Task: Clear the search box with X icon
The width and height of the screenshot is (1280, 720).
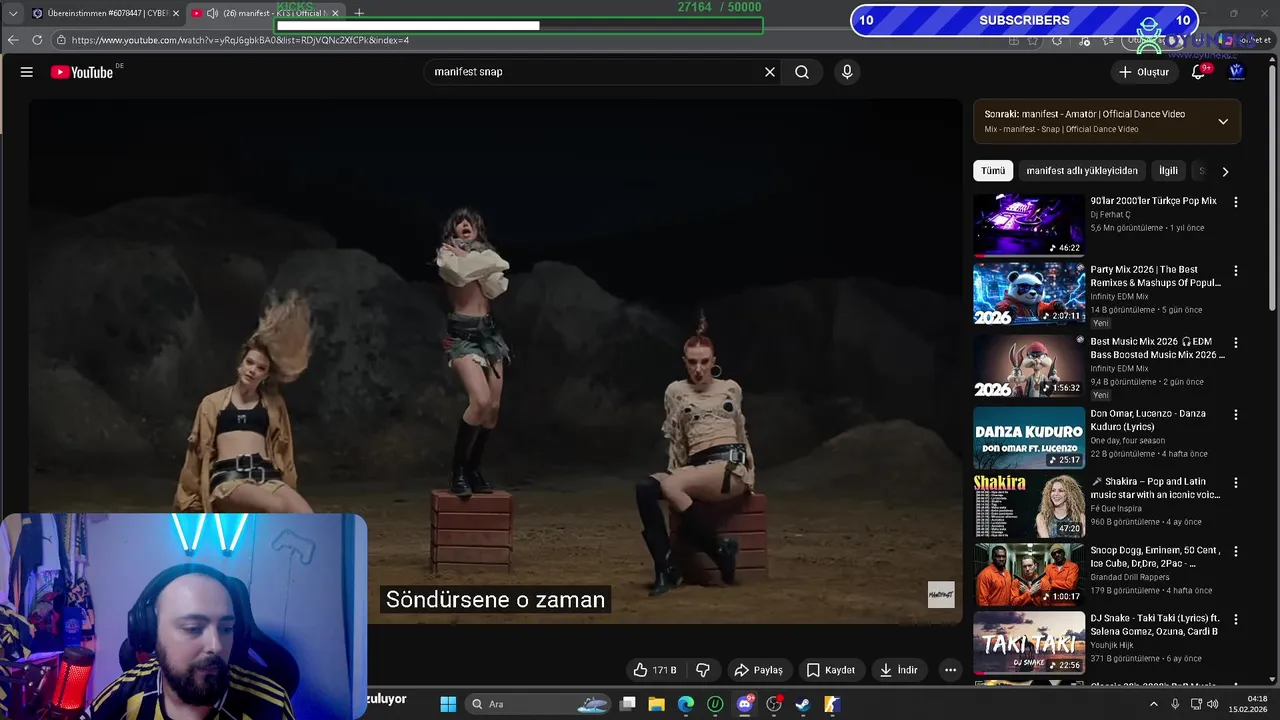Action: 770,72
